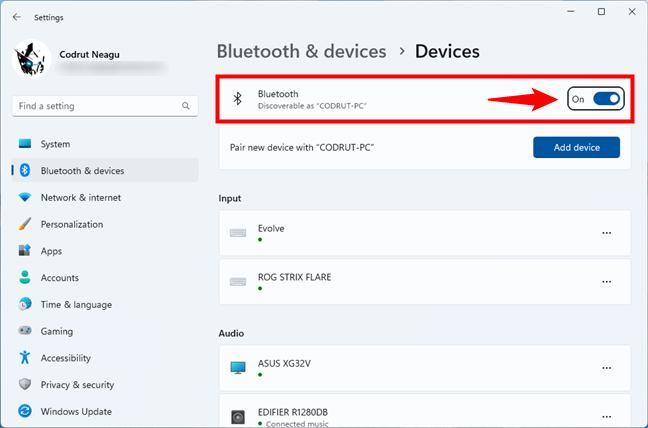Click the ROG STRIX FLARE keyboard icon
Viewport: 648px width, 428px height.
[238, 282]
